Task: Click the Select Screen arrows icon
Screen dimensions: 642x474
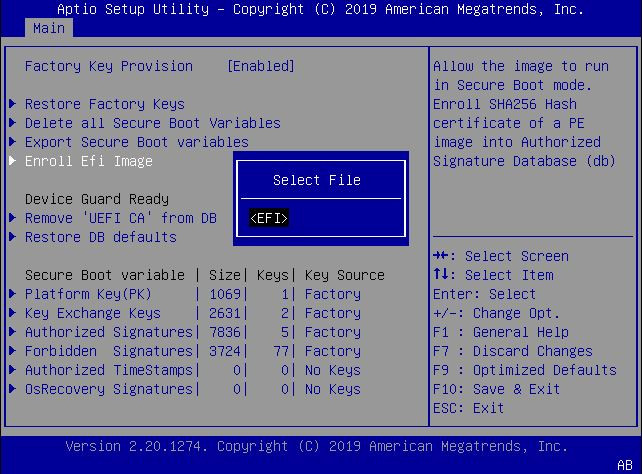Action: click(x=441, y=256)
